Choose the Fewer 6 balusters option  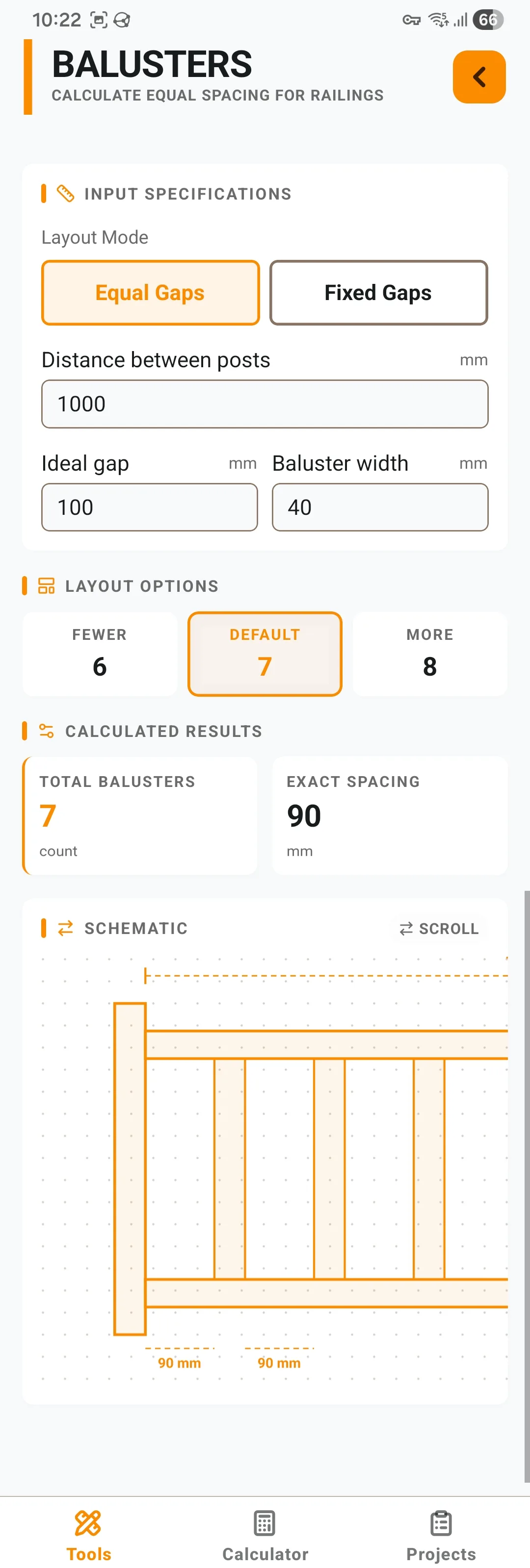(100, 654)
